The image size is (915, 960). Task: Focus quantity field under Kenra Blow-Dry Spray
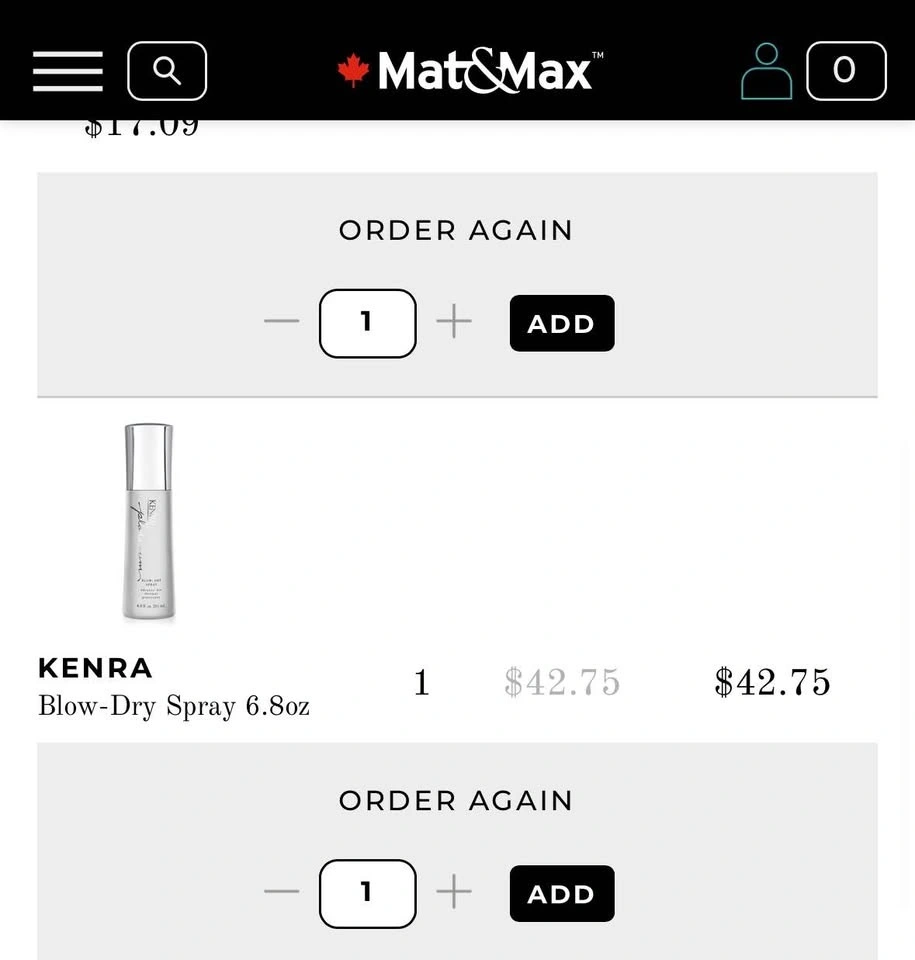click(367, 893)
